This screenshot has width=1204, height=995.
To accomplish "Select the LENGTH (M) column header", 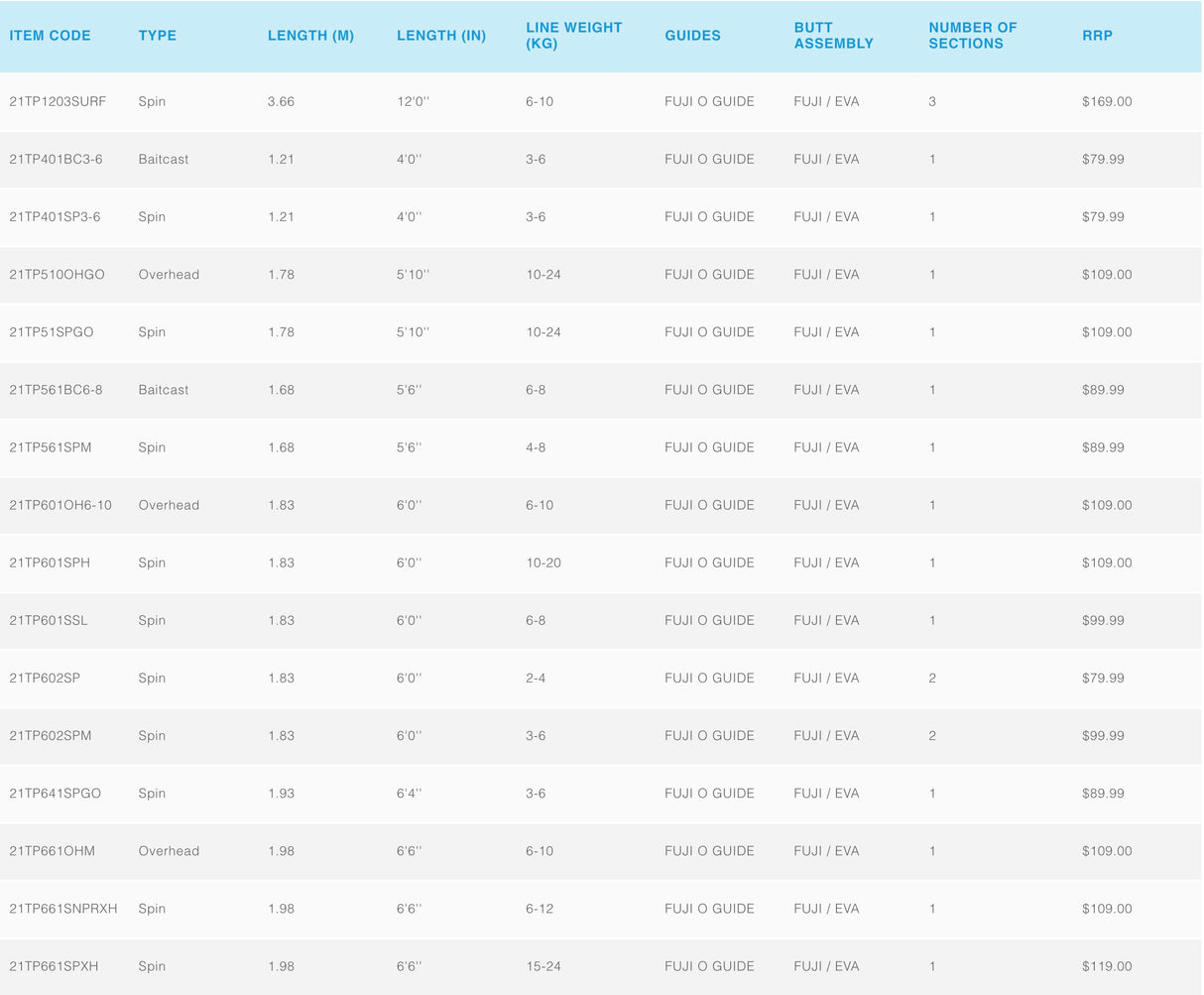I will (310, 36).
